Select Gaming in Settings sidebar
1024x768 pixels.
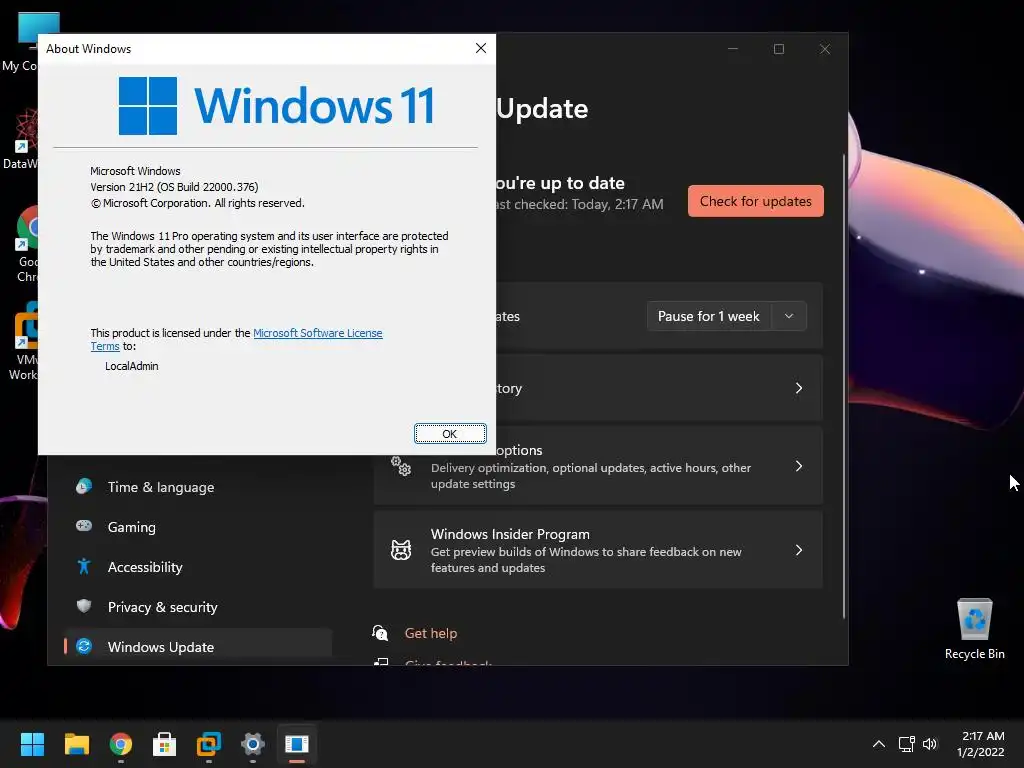tap(198, 527)
